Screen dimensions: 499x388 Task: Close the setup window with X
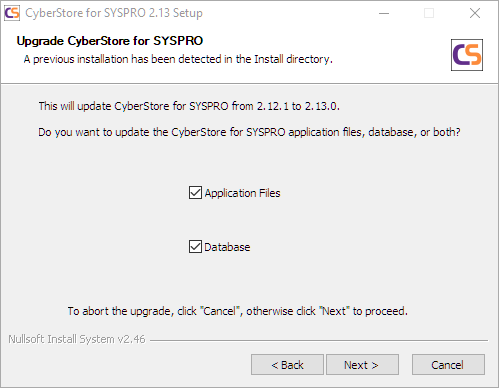point(475,13)
